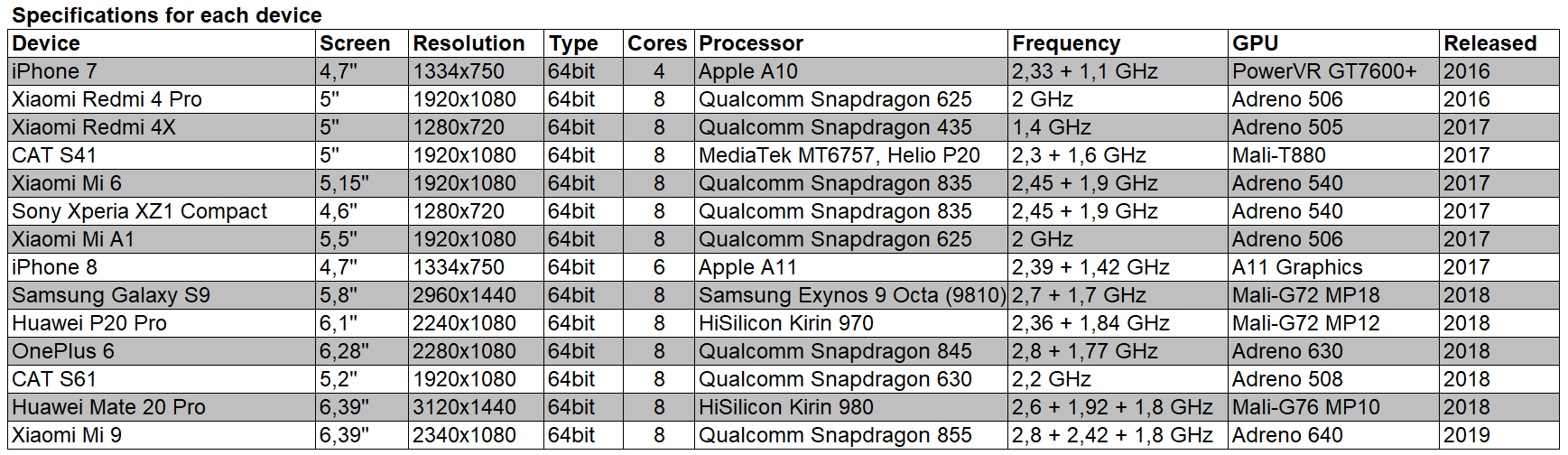Screen dimensions: 1568x455
Task: Click the Device column header
Action: 46,43
